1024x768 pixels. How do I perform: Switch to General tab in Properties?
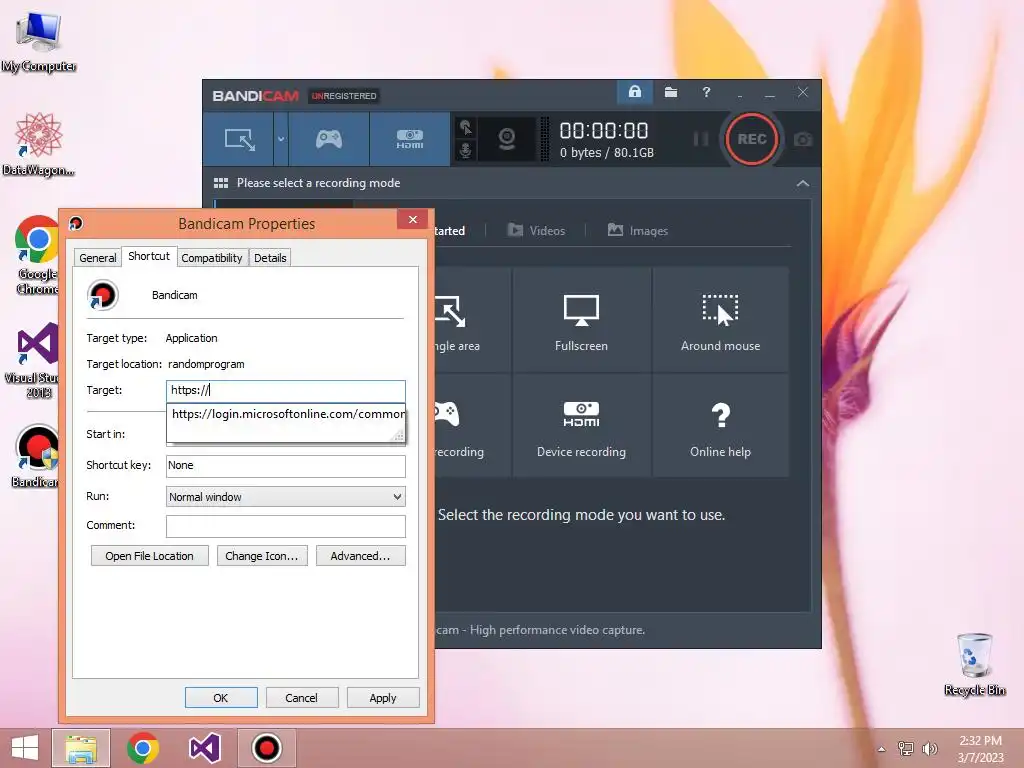point(97,258)
